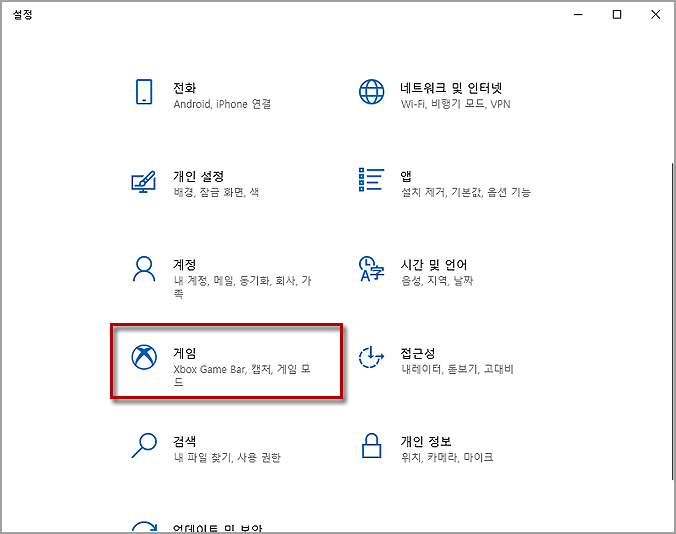Click '설치 제거, 기본값, 옵션 기능' description
Viewport: 676px width, 534px height.
[466, 192]
